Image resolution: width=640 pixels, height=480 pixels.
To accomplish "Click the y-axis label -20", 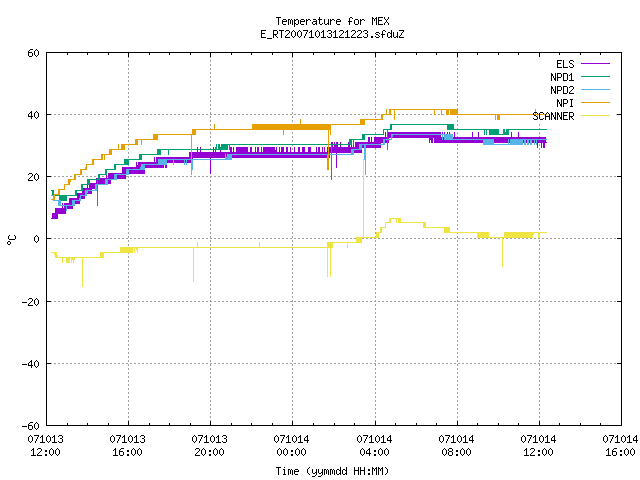I will click(31, 302).
